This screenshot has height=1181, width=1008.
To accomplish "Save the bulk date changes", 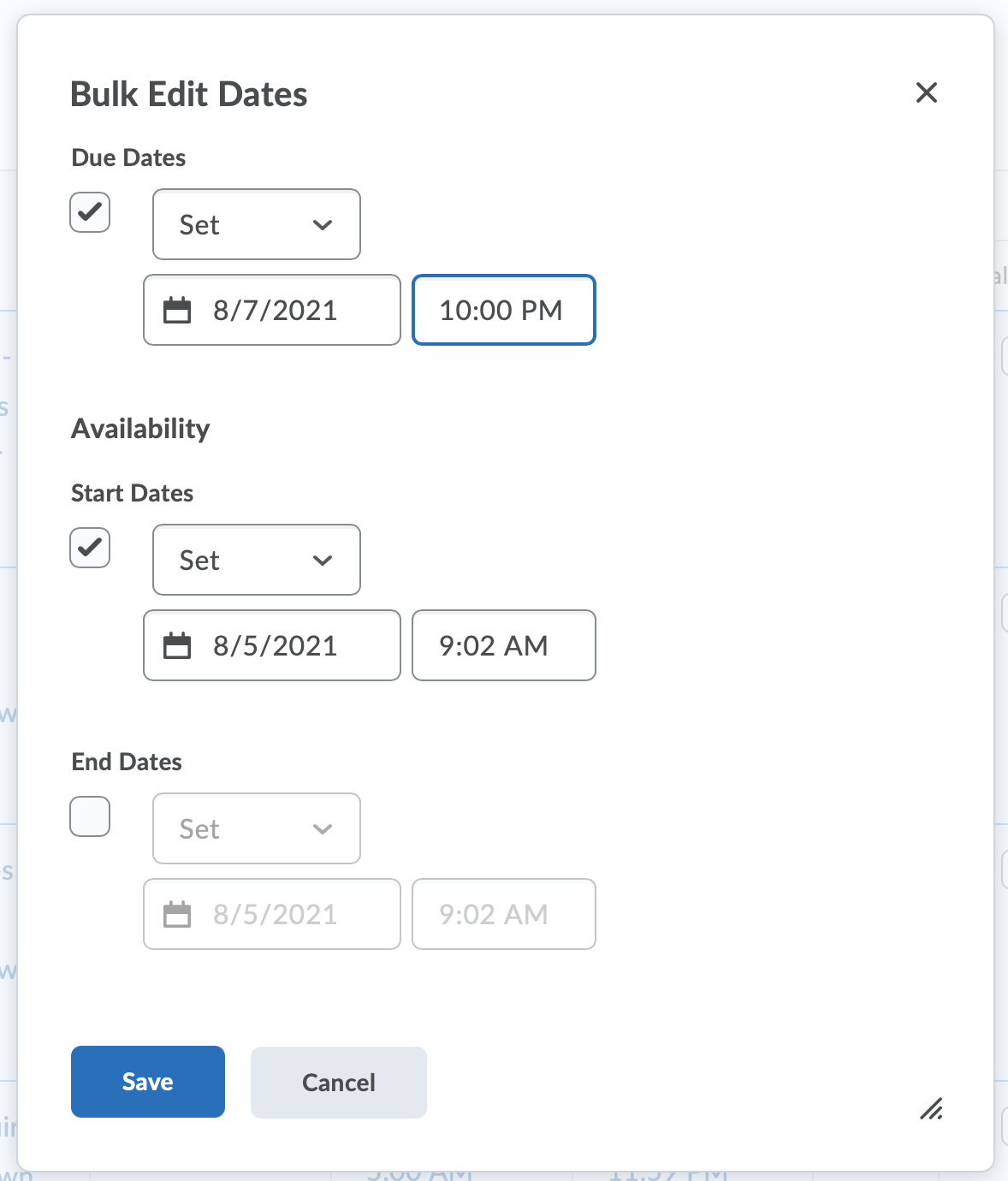I will tap(147, 1082).
